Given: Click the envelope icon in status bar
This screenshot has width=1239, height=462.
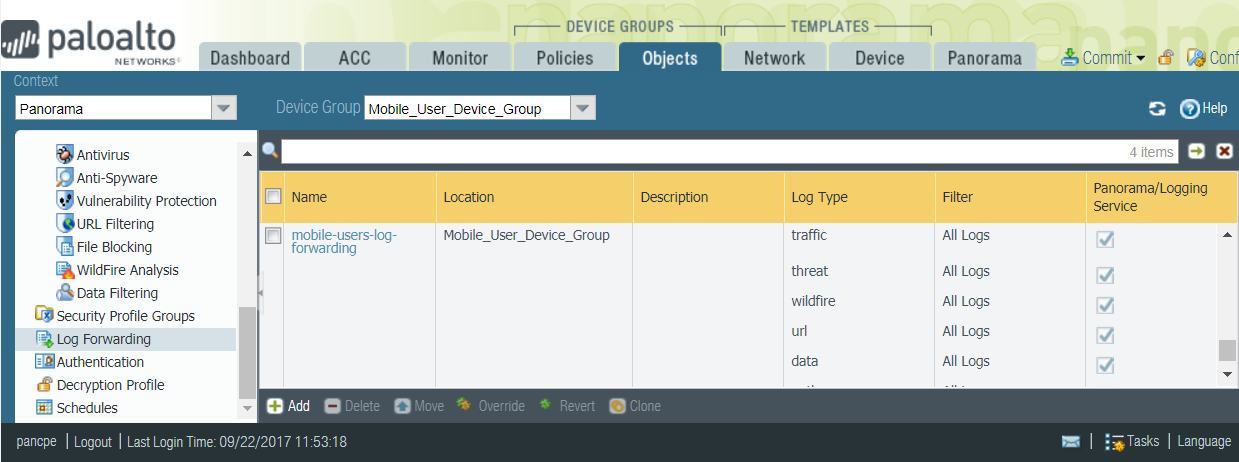Looking at the screenshot, I should click(1071, 441).
